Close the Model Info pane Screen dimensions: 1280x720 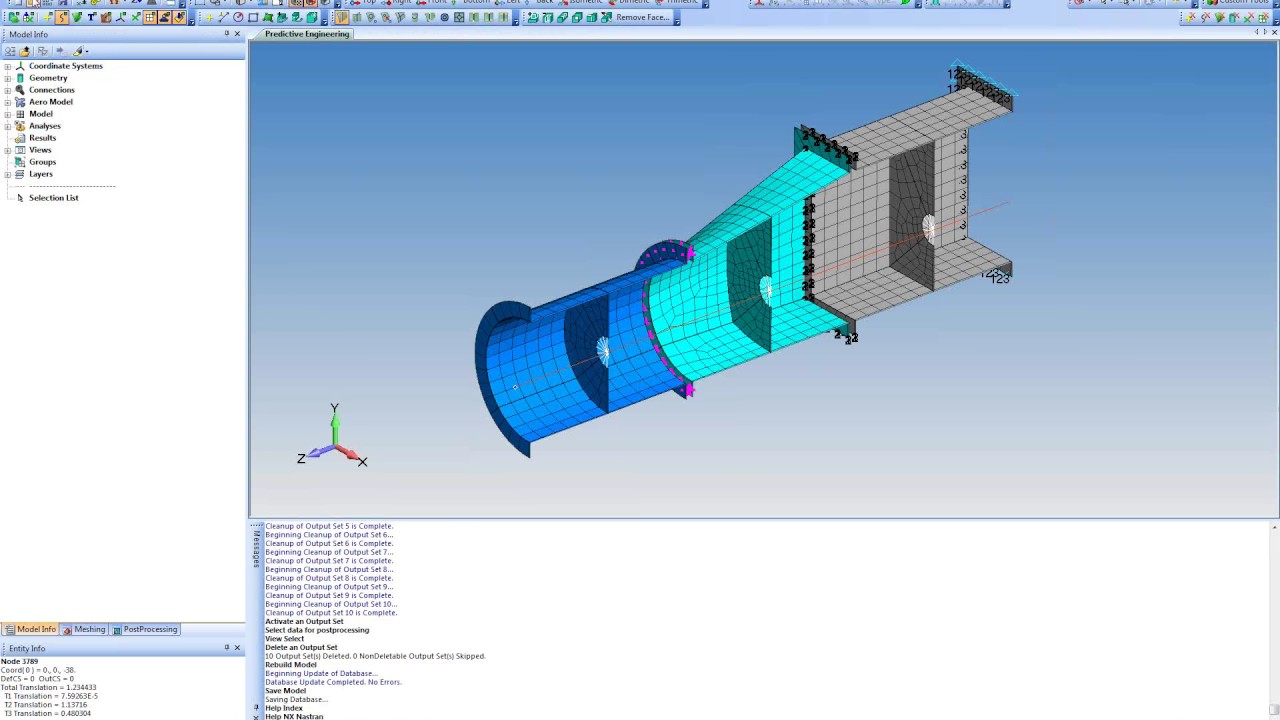coord(237,34)
